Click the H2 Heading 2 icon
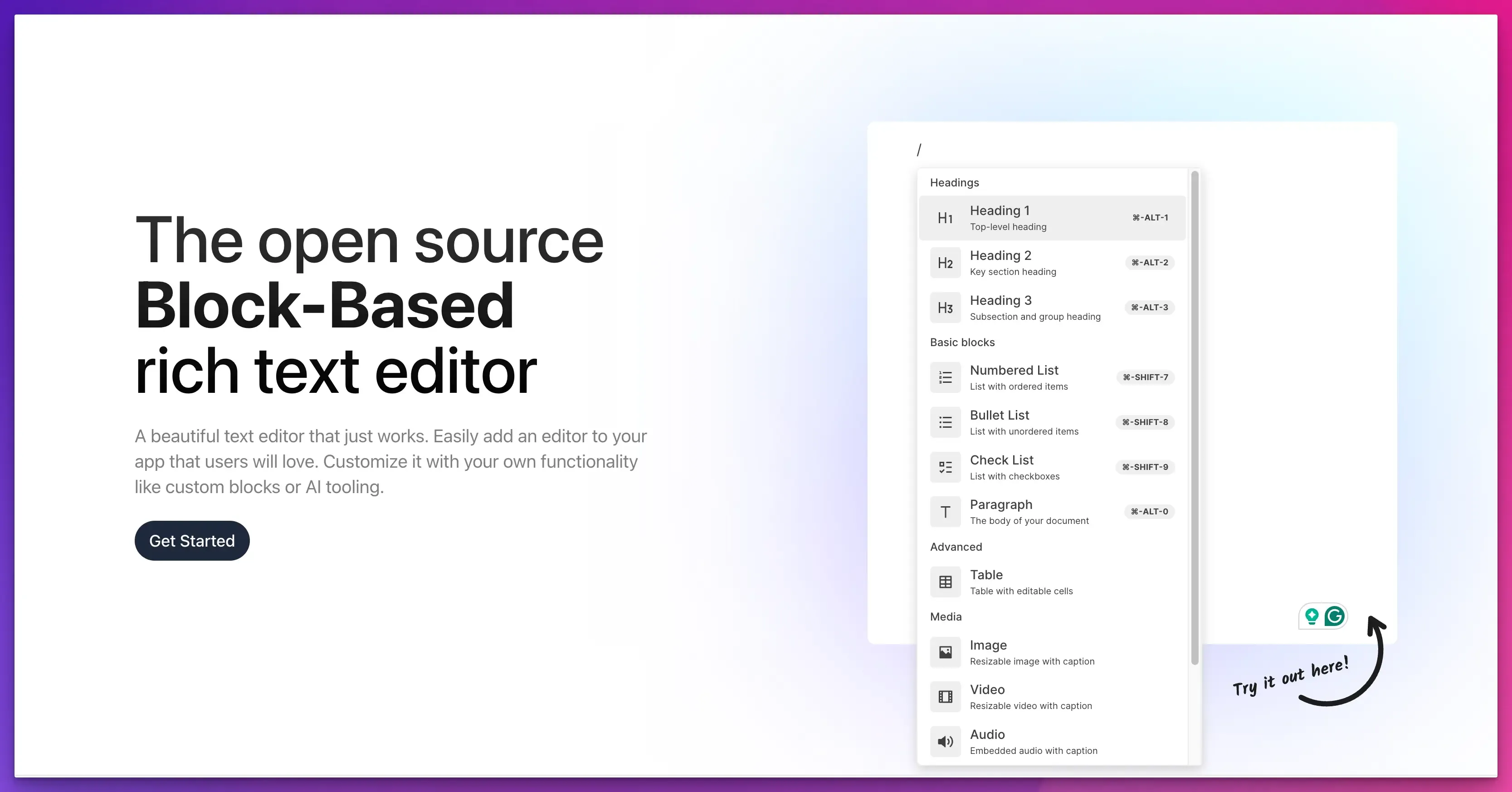 click(945, 263)
